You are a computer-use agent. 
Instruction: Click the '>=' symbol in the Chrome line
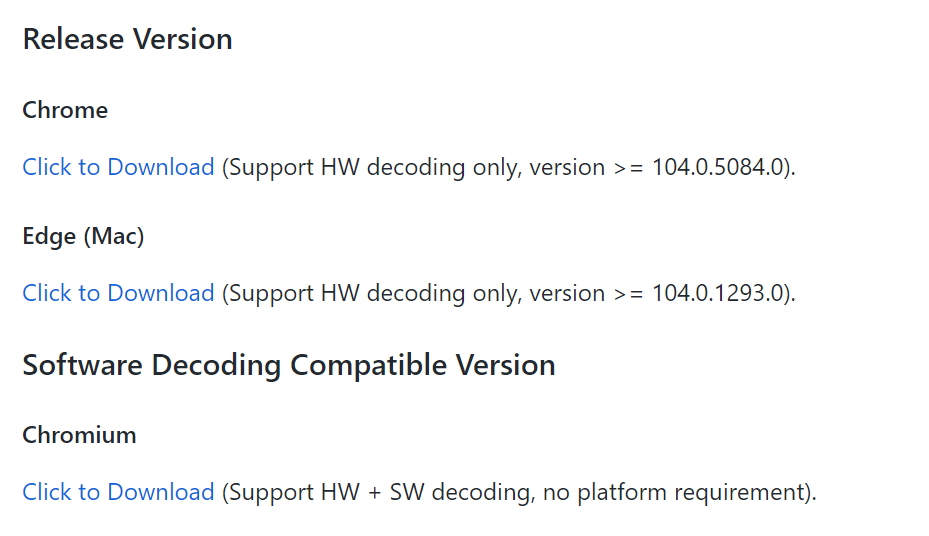[x=629, y=168]
